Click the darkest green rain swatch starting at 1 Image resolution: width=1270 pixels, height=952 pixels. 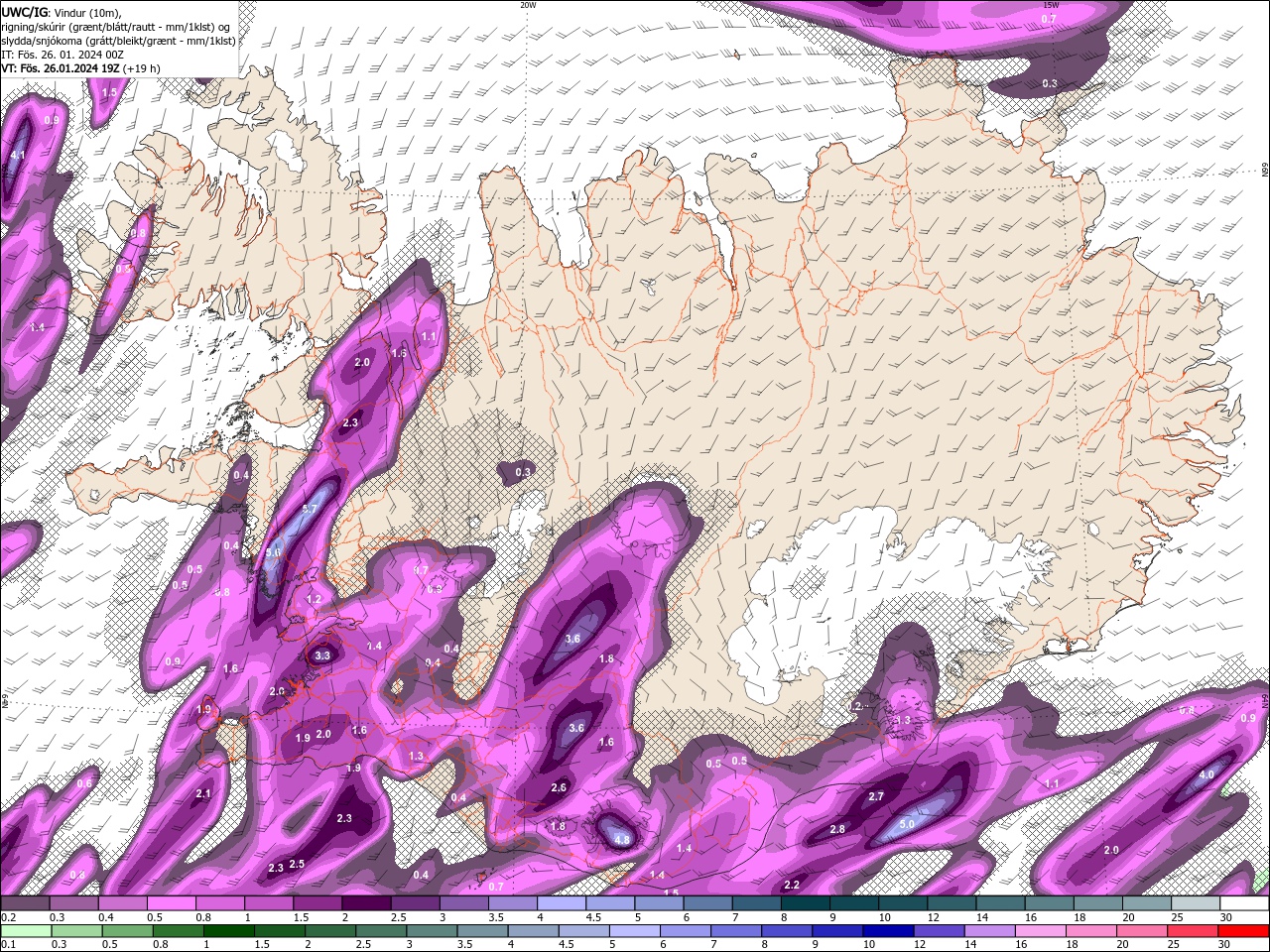coord(228,931)
